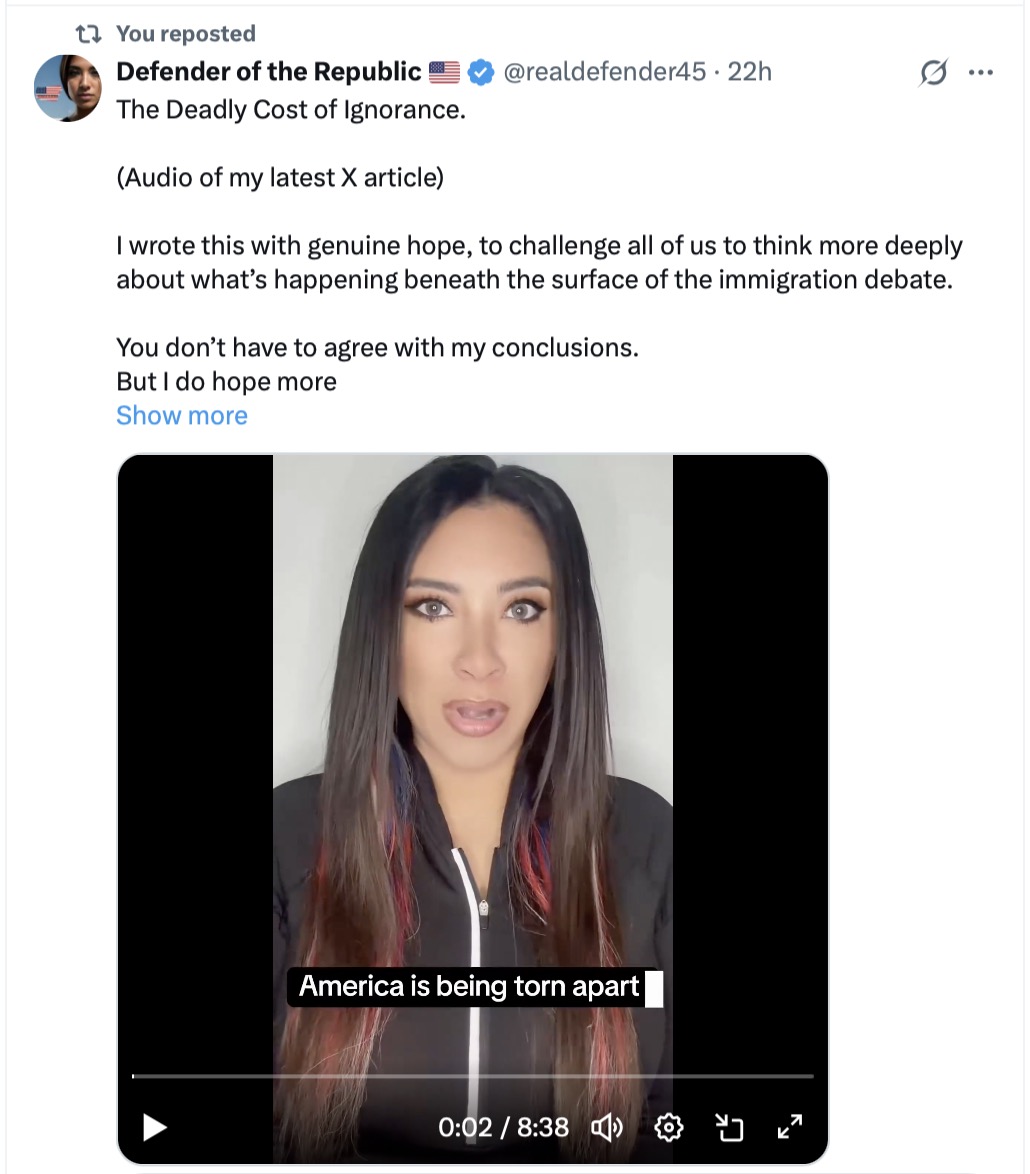Click the Grok slashed-circle icon
The image size is (1030, 1174).
(x=933, y=73)
